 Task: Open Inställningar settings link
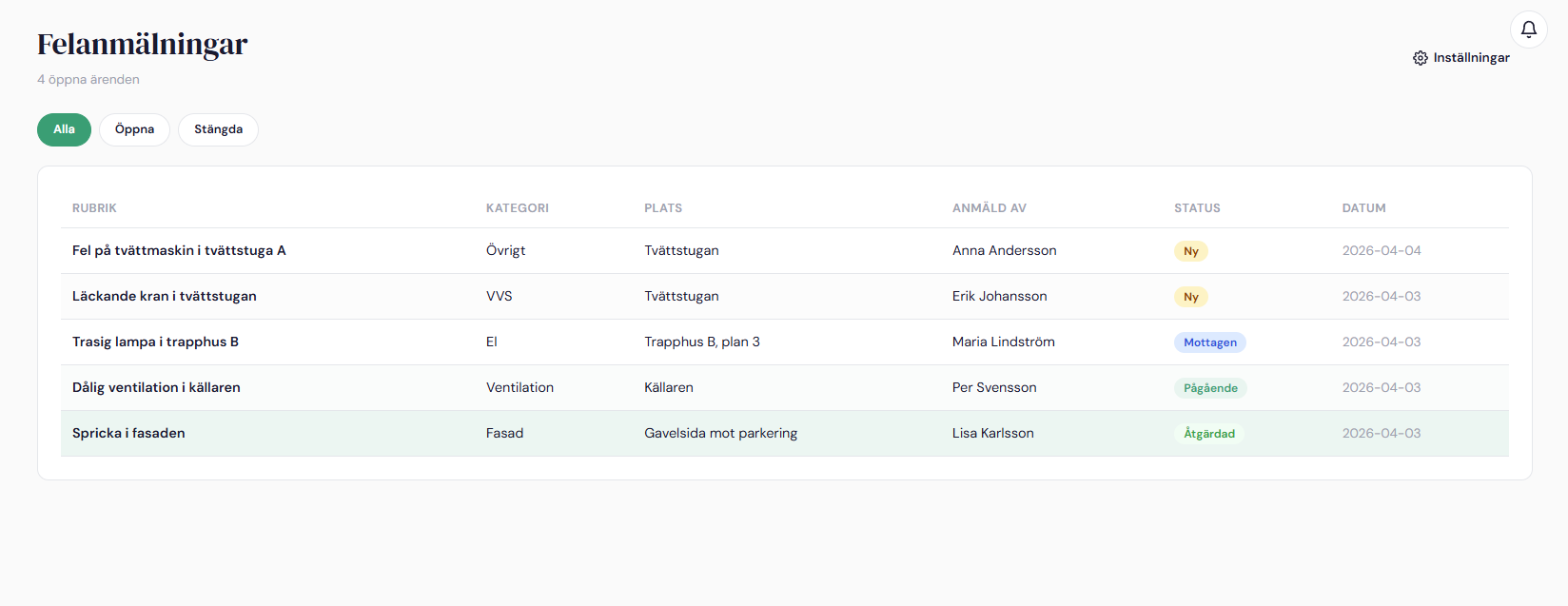pos(1471,58)
